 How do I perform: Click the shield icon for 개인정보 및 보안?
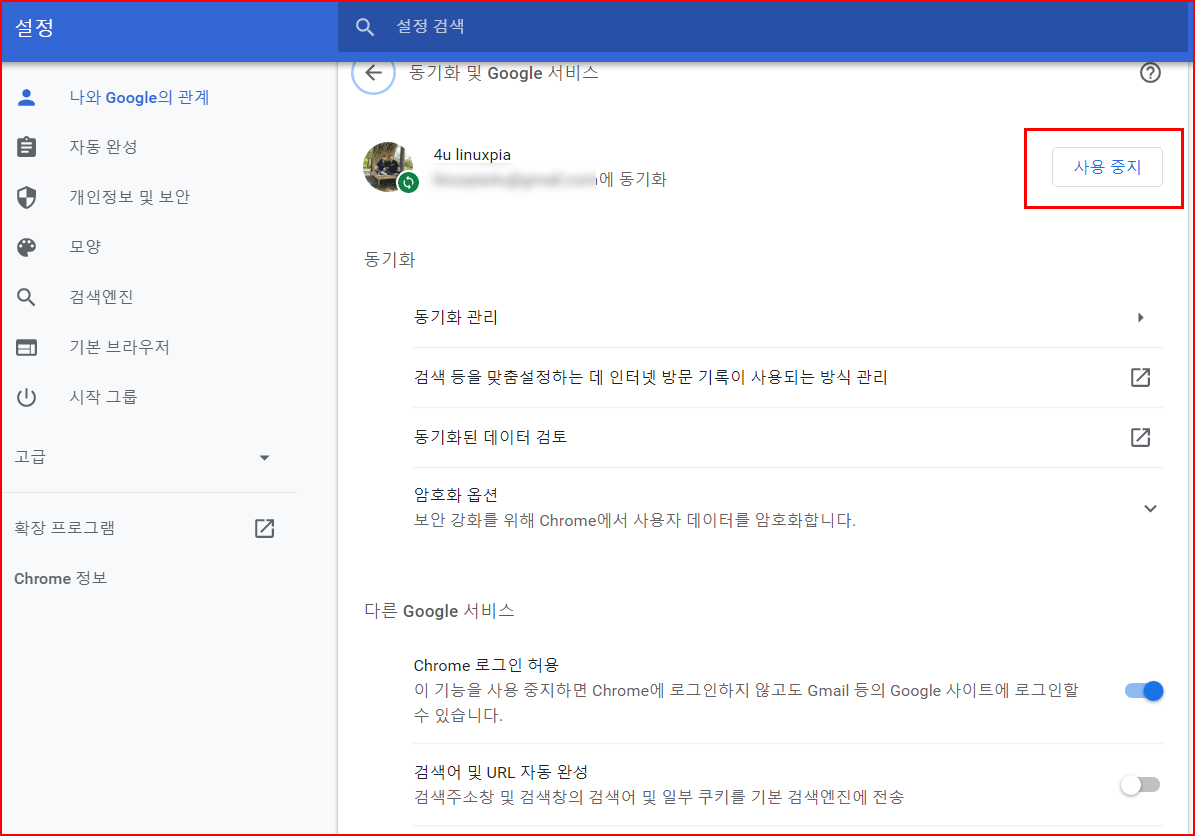tap(27, 197)
